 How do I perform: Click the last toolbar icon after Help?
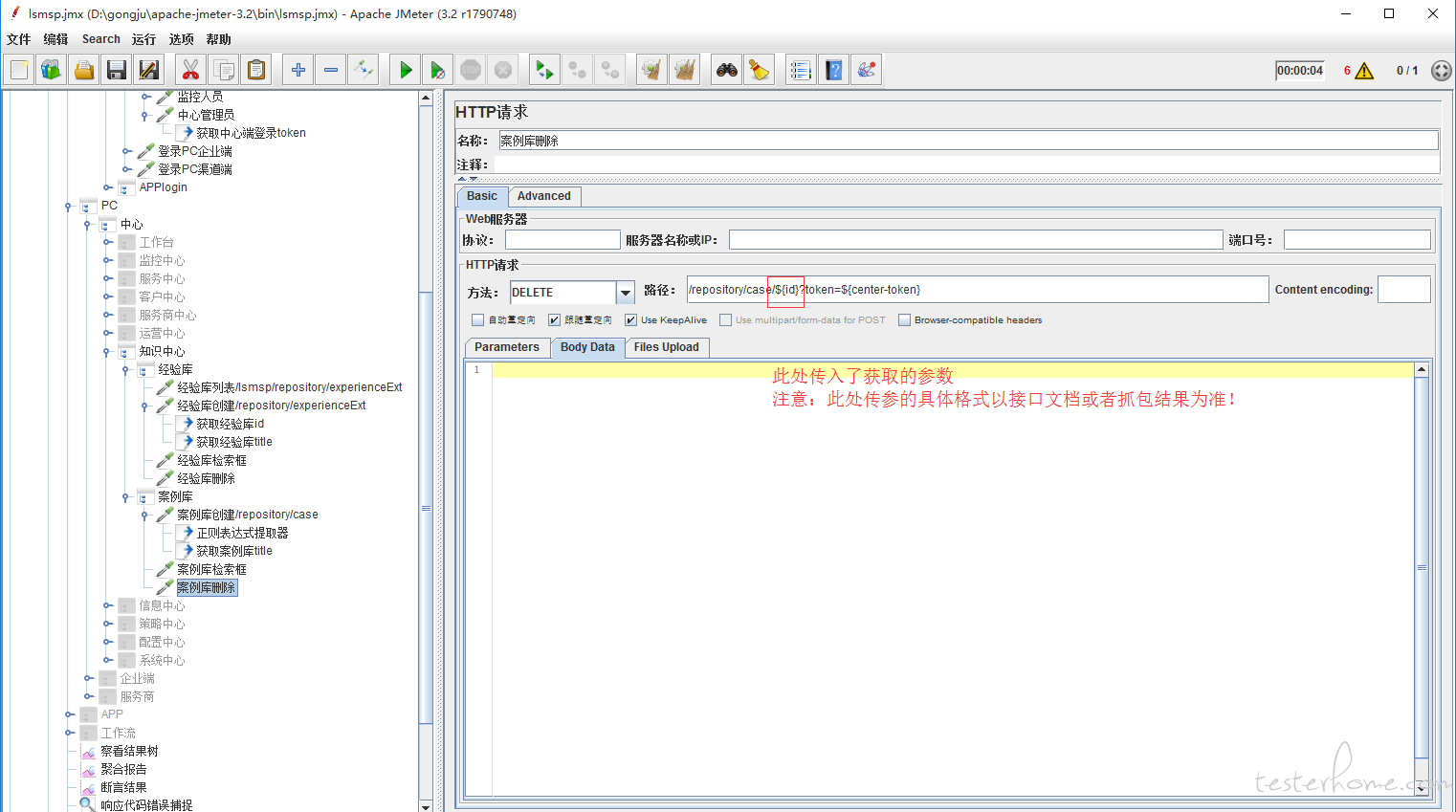[867, 70]
